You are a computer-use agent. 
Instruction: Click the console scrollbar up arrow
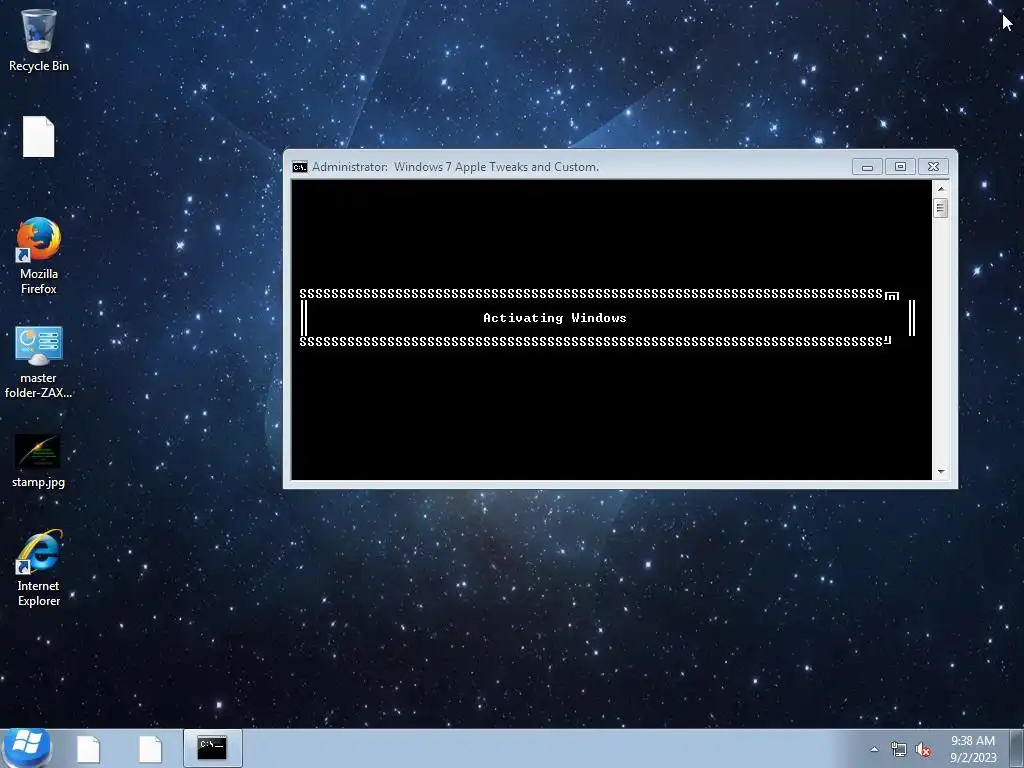[940, 189]
